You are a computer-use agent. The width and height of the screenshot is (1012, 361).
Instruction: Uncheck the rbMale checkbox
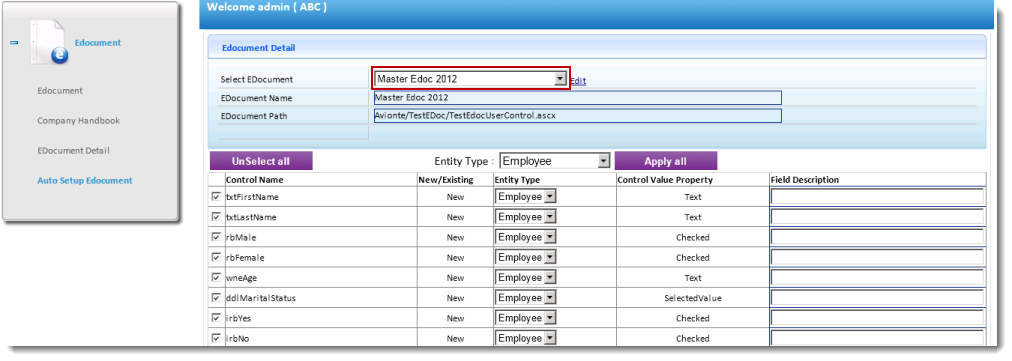tap(216, 237)
